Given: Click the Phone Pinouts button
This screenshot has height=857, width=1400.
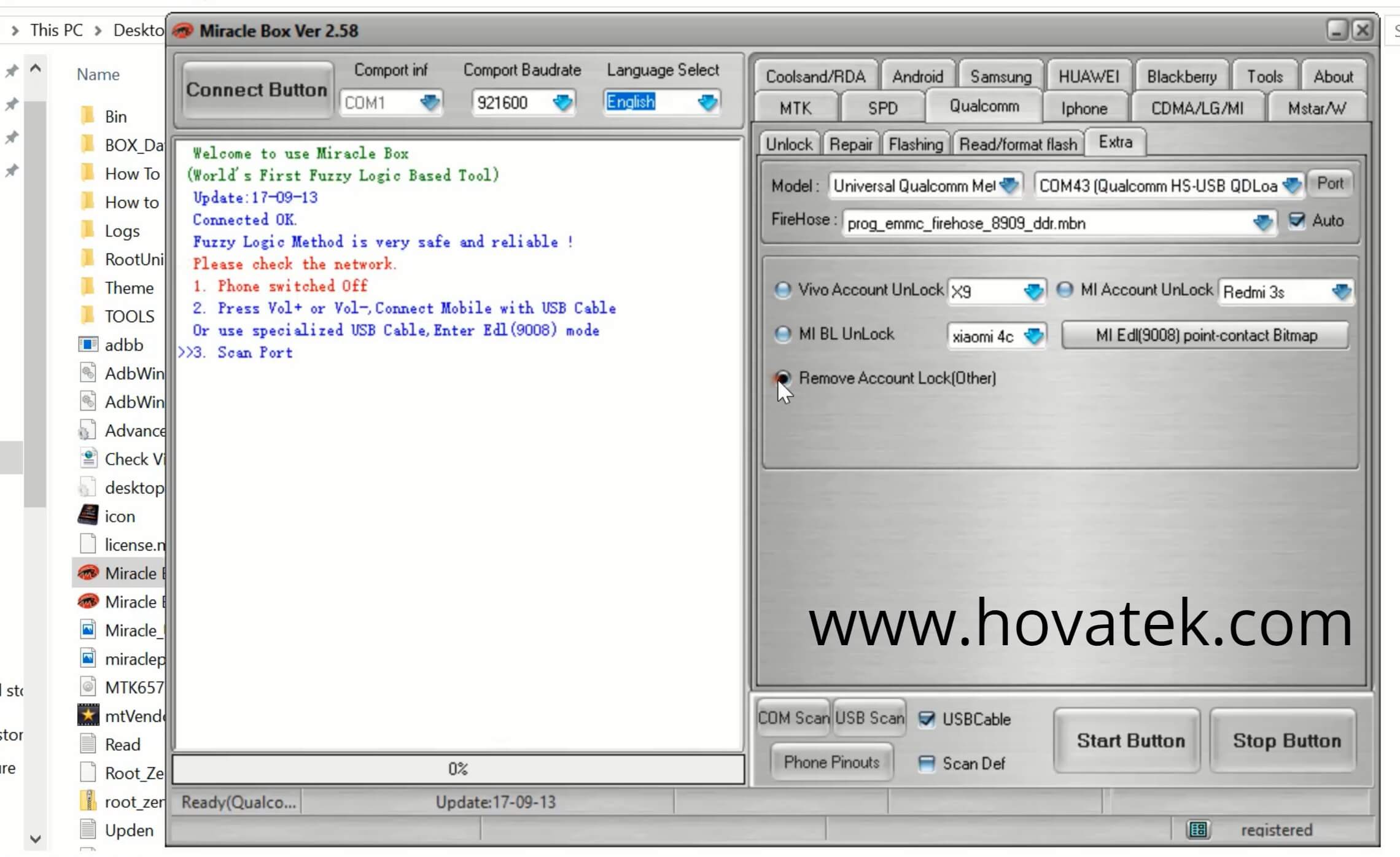Looking at the screenshot, I should click(831, 762).
